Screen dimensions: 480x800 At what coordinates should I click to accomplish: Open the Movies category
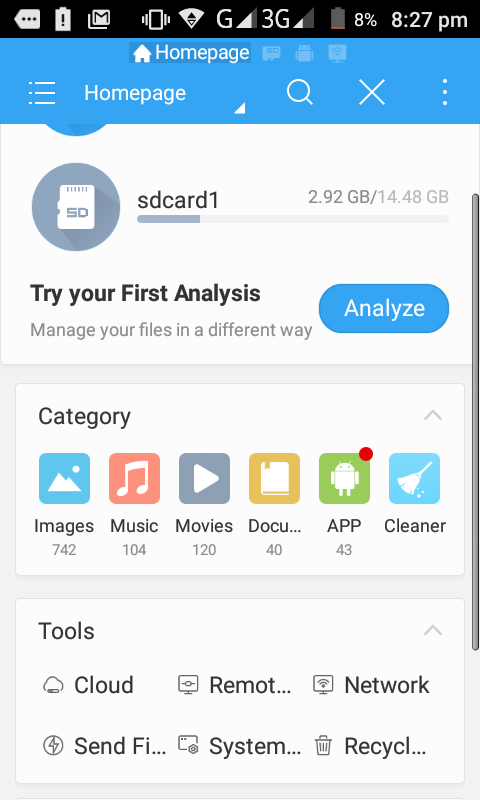204,478
